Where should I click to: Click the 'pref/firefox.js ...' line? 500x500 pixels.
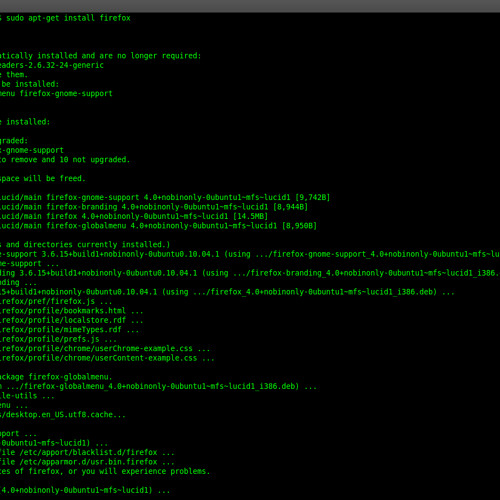56,301
